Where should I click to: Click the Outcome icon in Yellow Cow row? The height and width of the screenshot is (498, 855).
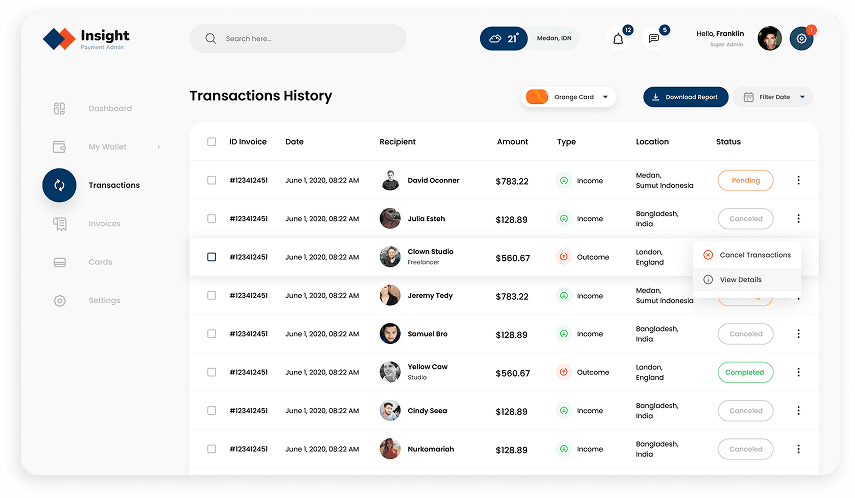coord(564,373)
